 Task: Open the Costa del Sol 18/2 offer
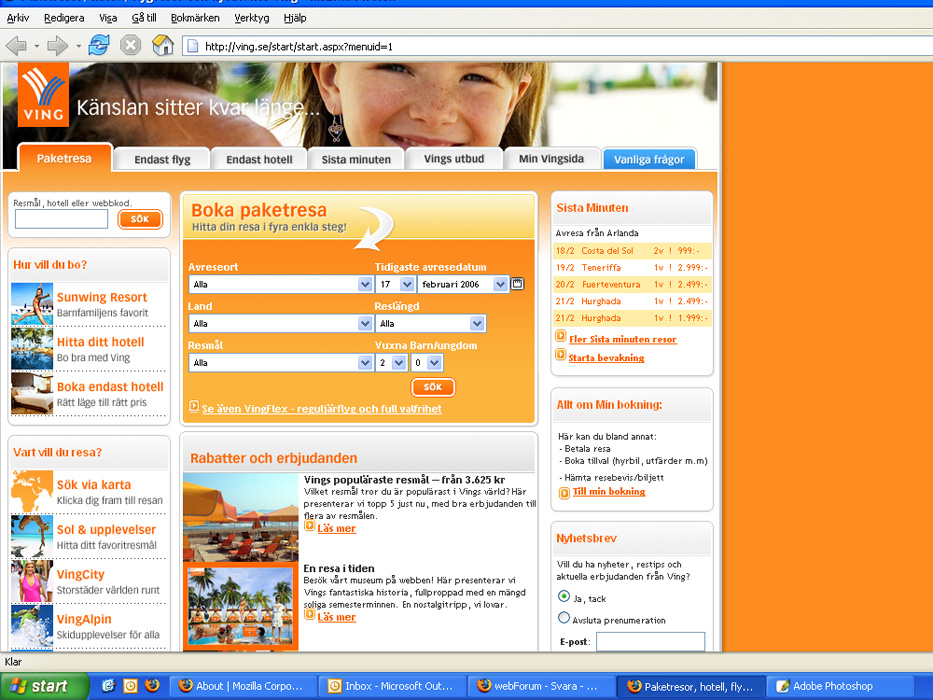tap(632, 251)
